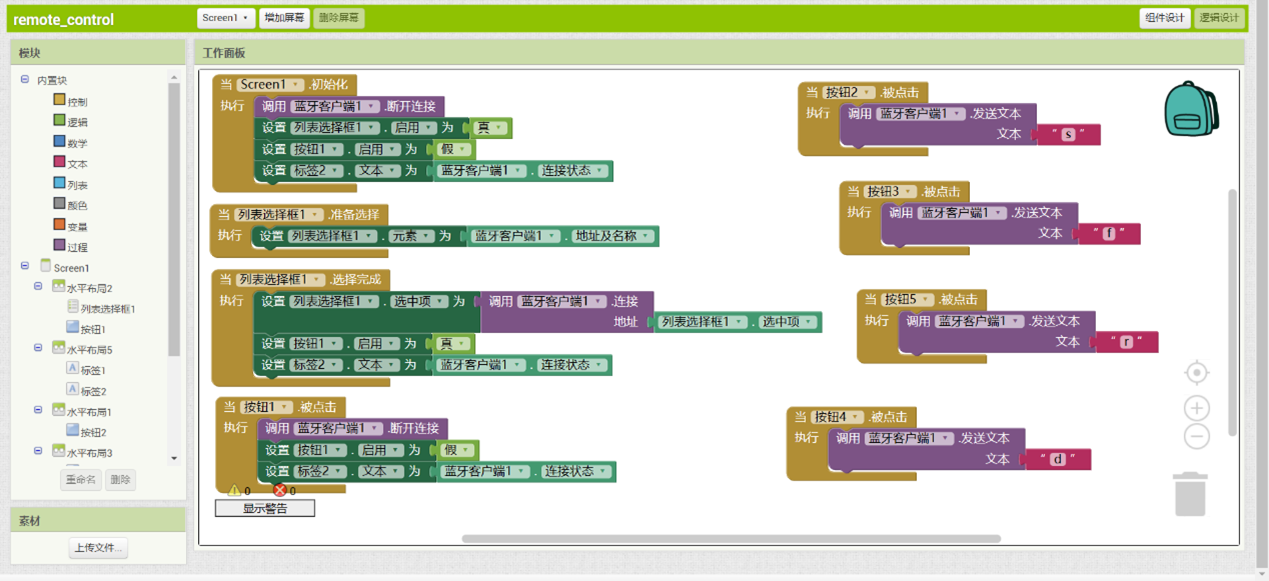Center workspace using the crosshair icon
The height and width of the screenshot is (581, 1269).
[x=1196, y=373]
